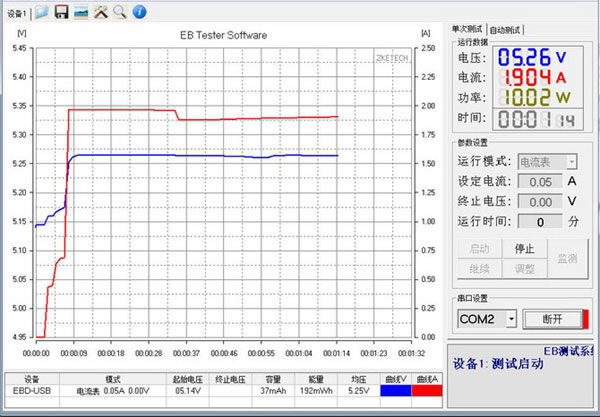This screenshot has width=600, height=417.
Task: Open settings with the tools icon
Action: coord(101,12)
